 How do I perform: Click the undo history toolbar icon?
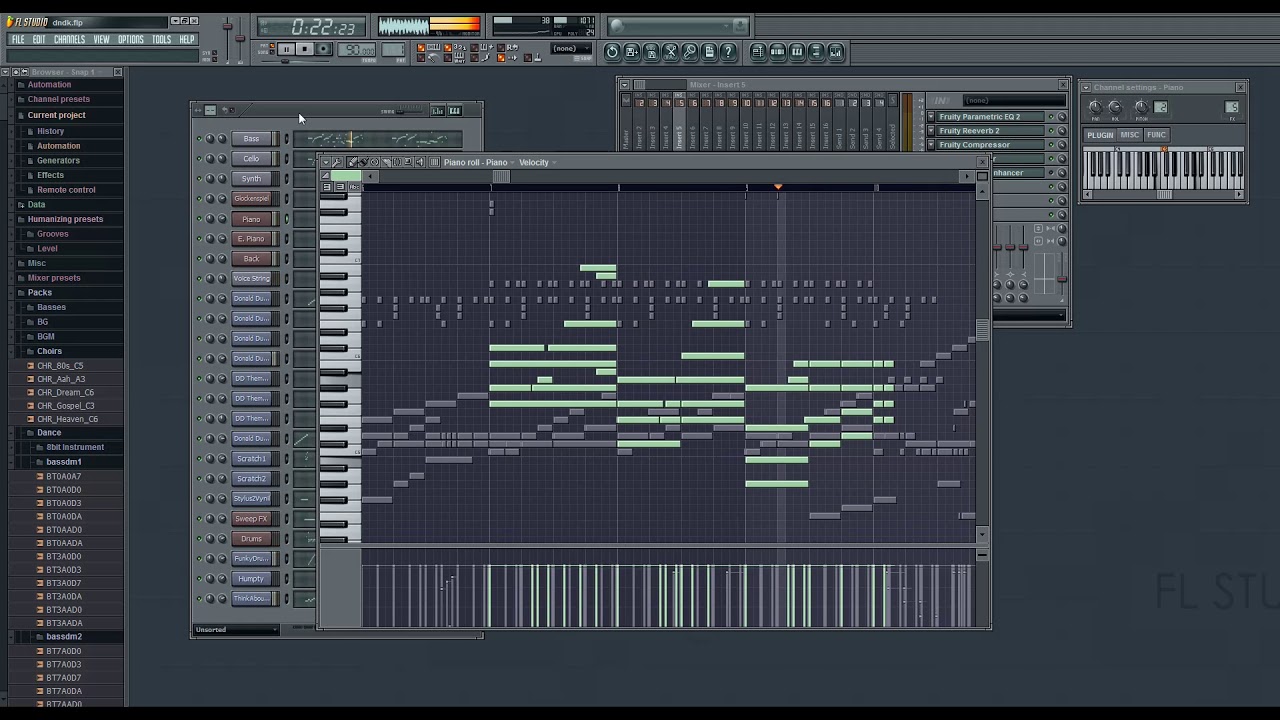point(612,52)
